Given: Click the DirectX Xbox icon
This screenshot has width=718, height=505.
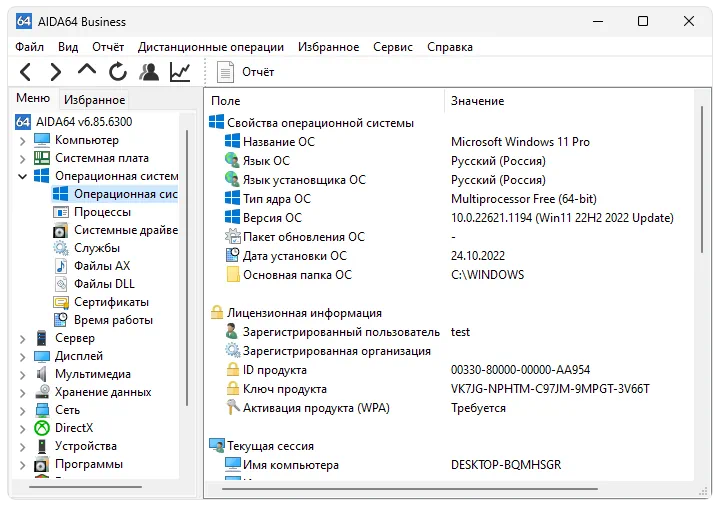Looking at the screenshot, I should tap(42, 428).
